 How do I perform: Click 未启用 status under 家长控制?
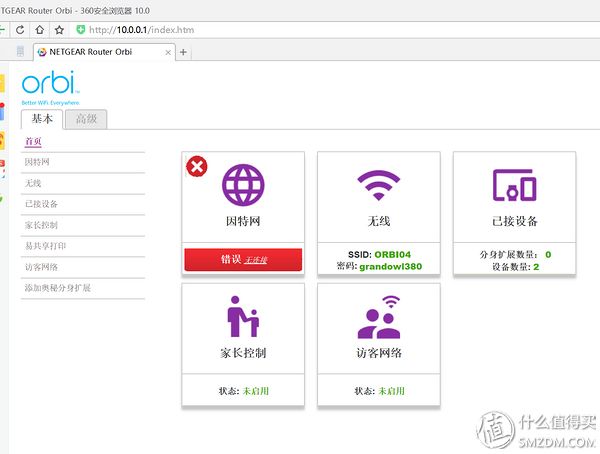coord(256,391)
